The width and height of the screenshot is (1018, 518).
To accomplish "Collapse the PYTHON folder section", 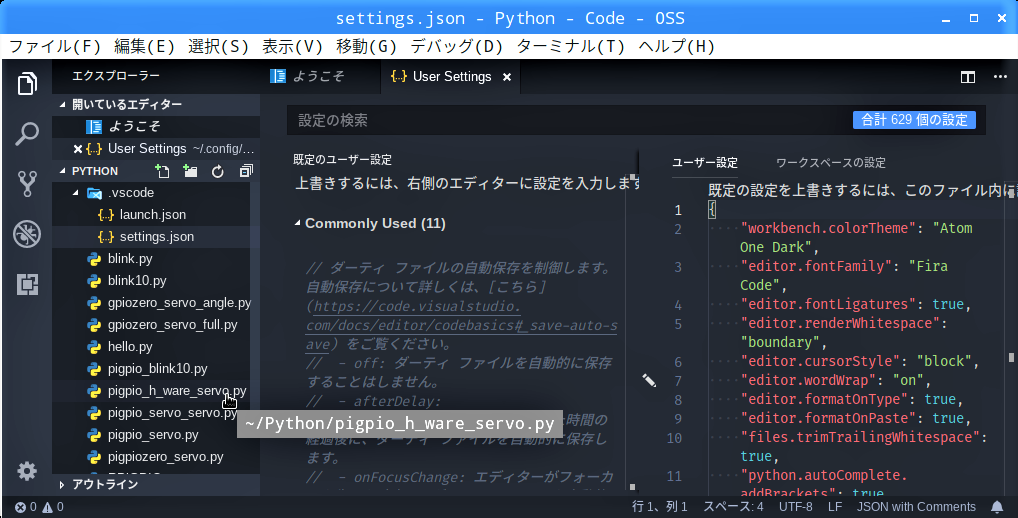I will point(62,171).
